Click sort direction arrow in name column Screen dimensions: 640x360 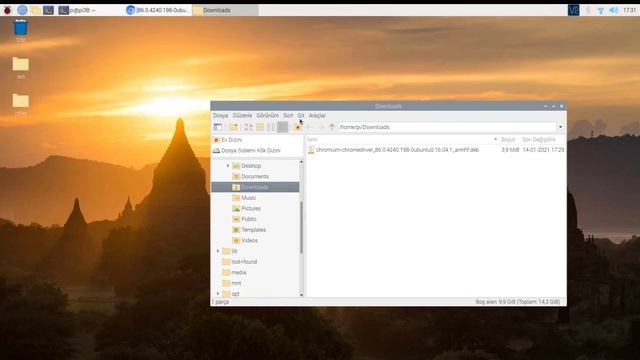point(496,140)
